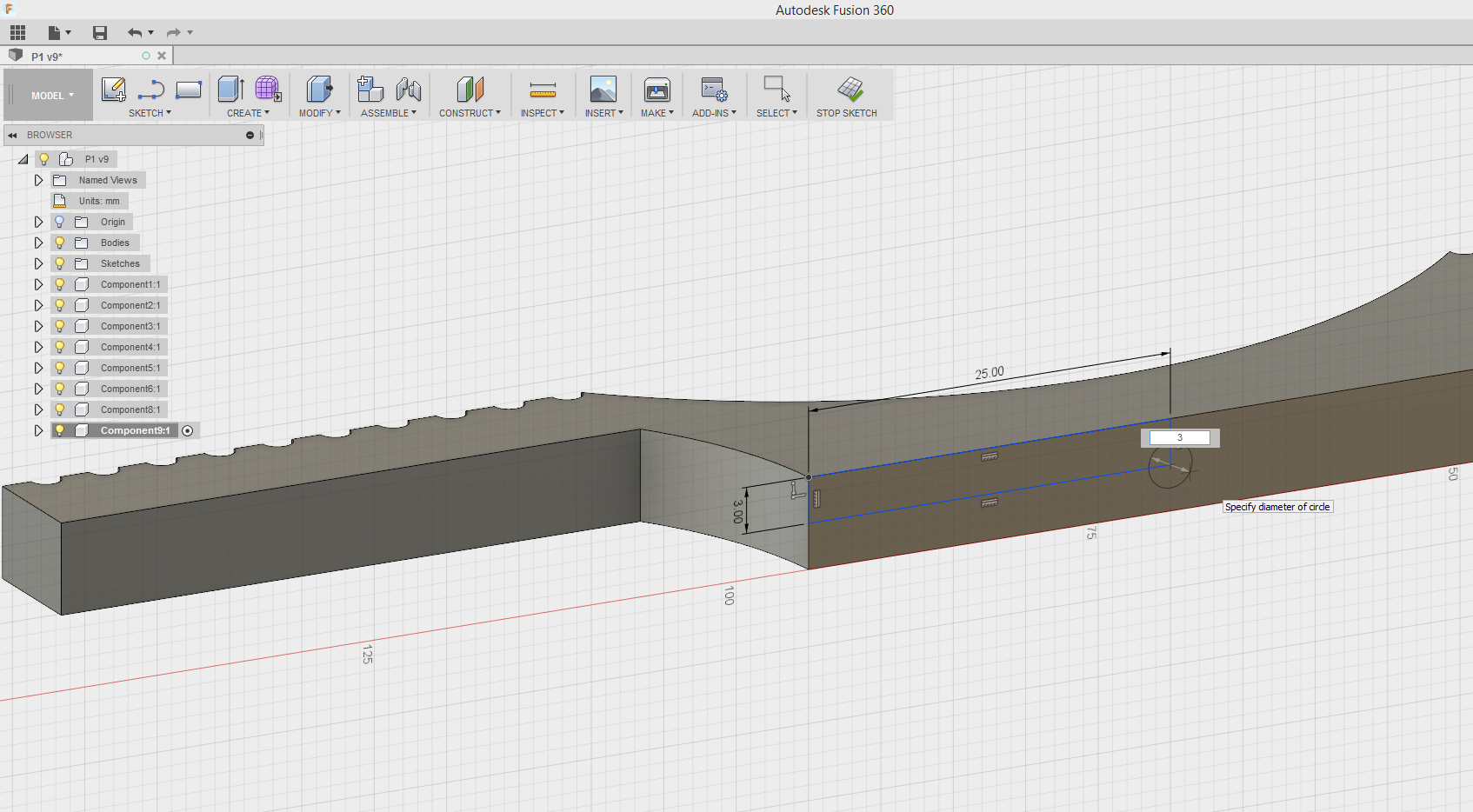1473x812 pixels.
Task: Collapse the P1 v9 root tree node
Action: [23, 159]
